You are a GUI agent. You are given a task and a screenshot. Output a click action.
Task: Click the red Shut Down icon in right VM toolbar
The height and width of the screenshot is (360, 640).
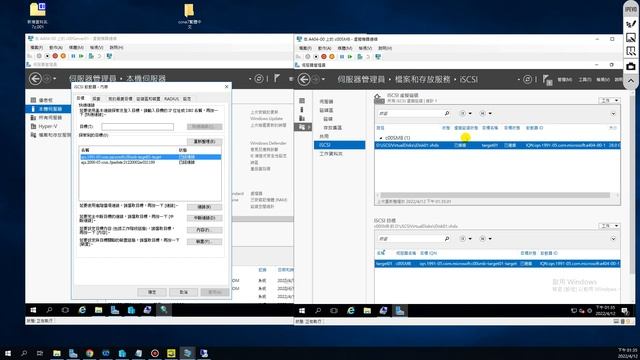[x=324, y=57]
